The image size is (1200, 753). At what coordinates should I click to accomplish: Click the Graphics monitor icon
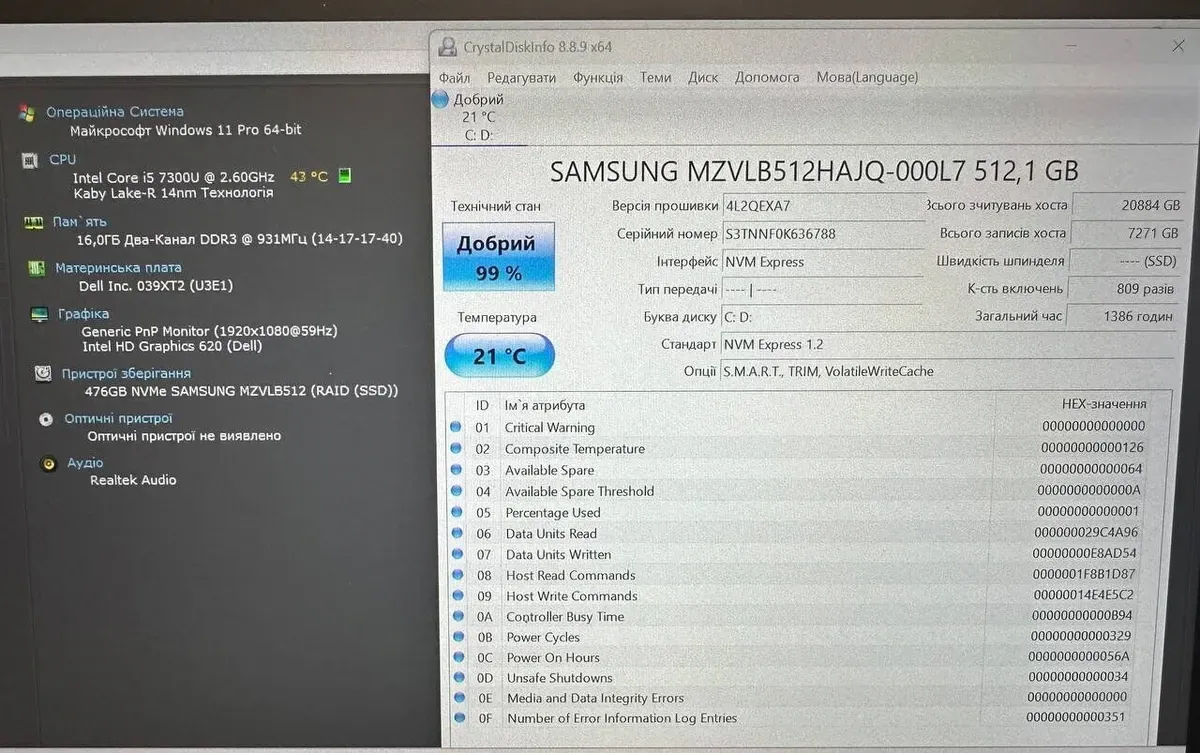[39, 314]
